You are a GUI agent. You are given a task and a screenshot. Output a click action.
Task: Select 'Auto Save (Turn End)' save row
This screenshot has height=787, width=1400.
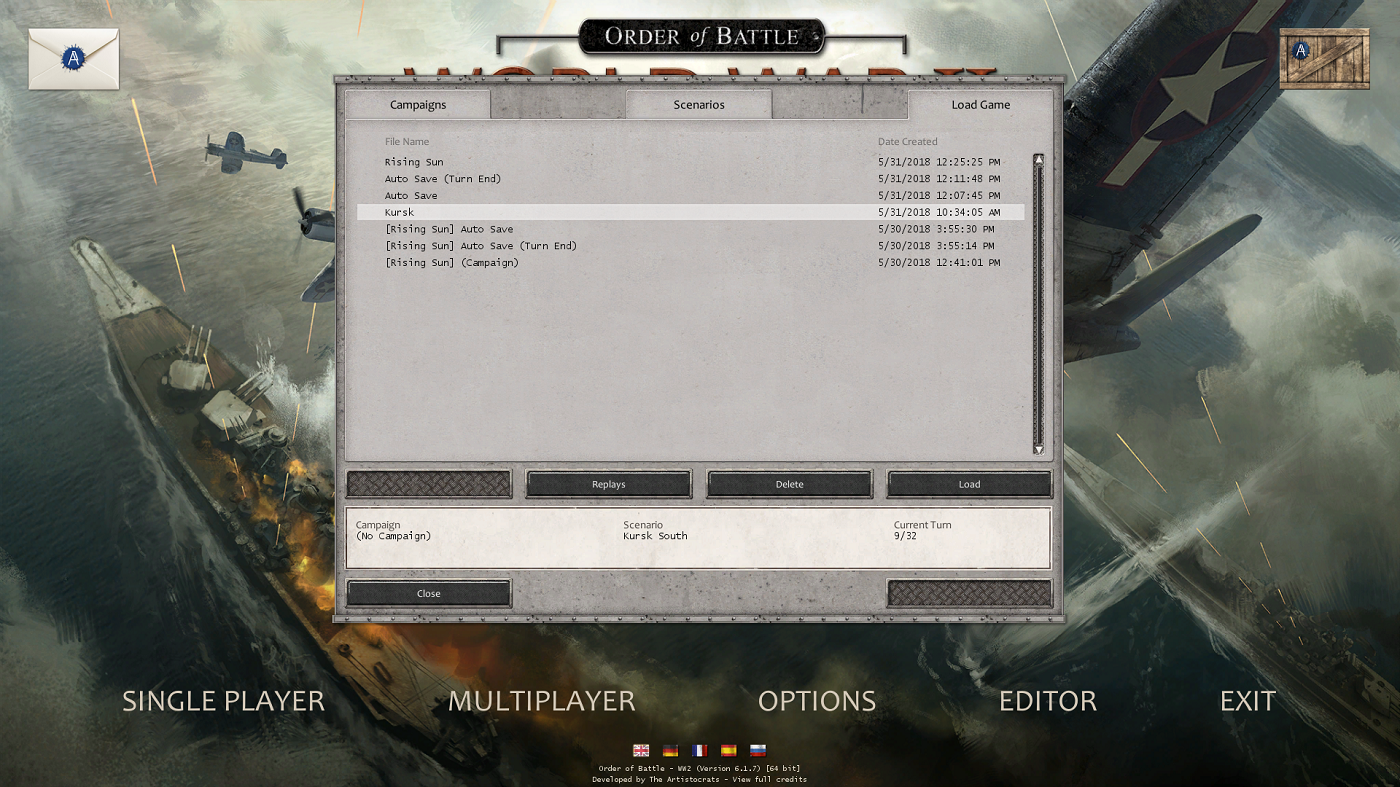[x=690, y=179]
